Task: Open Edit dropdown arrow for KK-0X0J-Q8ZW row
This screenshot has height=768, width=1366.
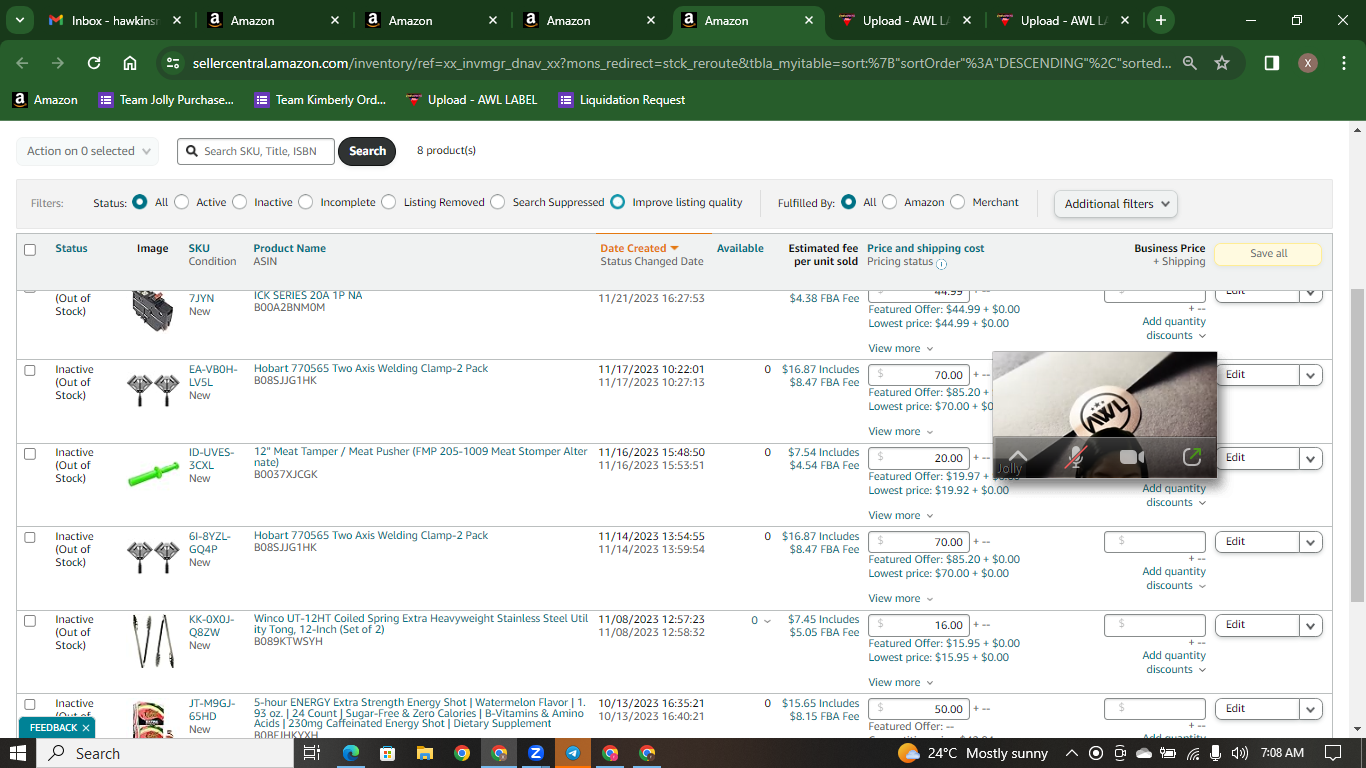Action: pyautogui.click(x=1311, y=625)
